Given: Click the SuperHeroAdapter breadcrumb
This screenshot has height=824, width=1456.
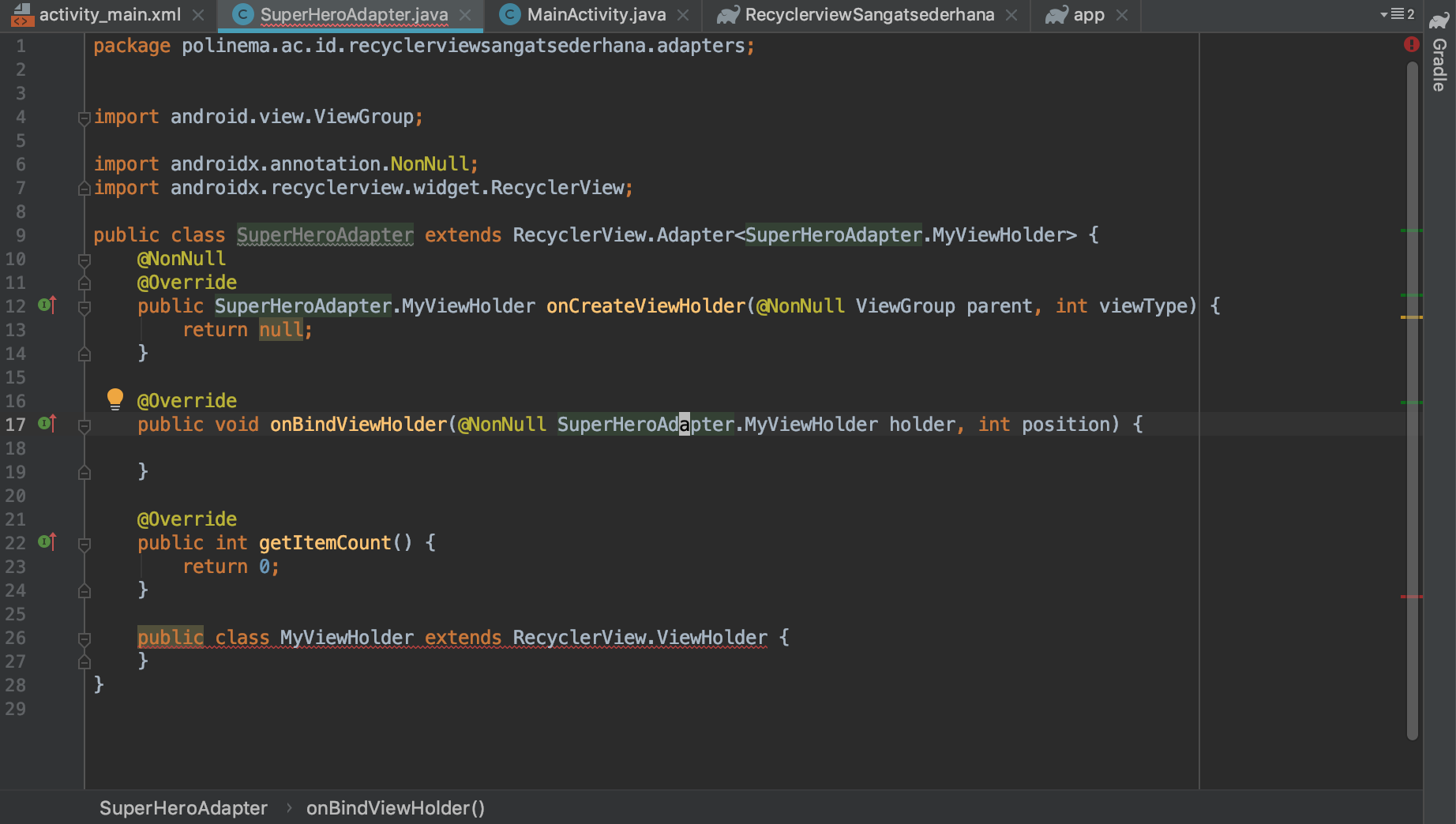Looking at the screenshot, I should click(x=183, y=808).
